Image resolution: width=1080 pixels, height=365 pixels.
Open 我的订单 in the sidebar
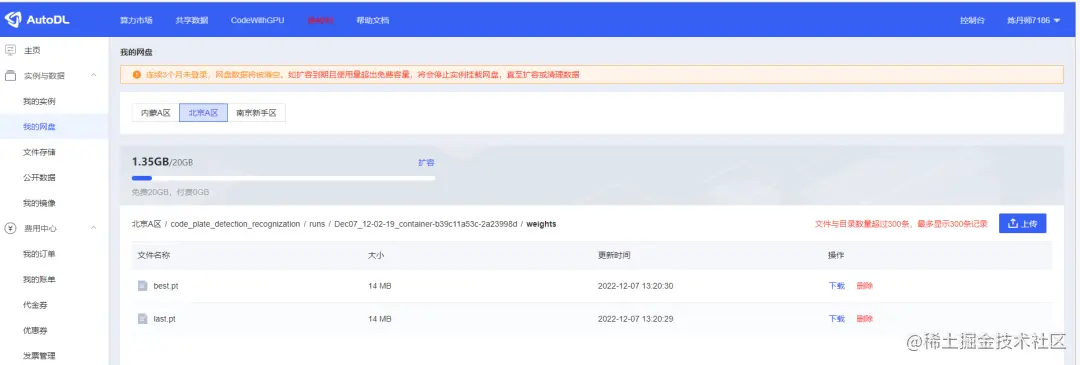pyautogui.click(x=39, y=254)
